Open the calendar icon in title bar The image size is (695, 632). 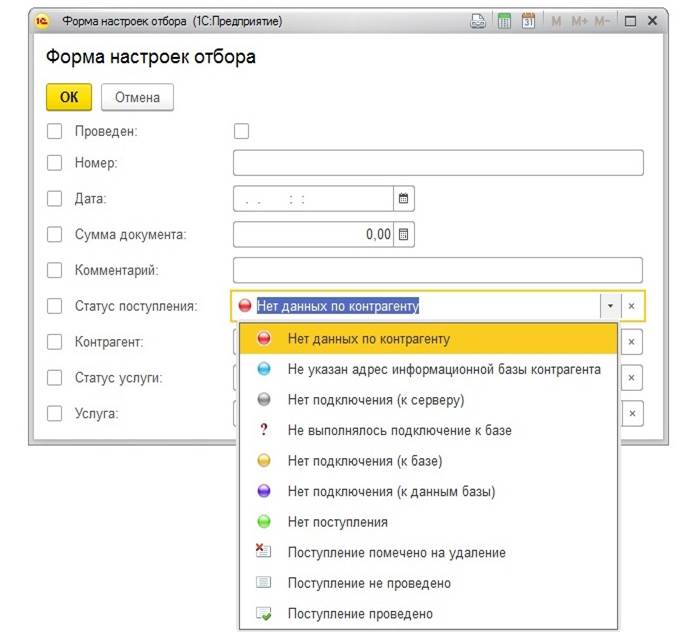528,20
